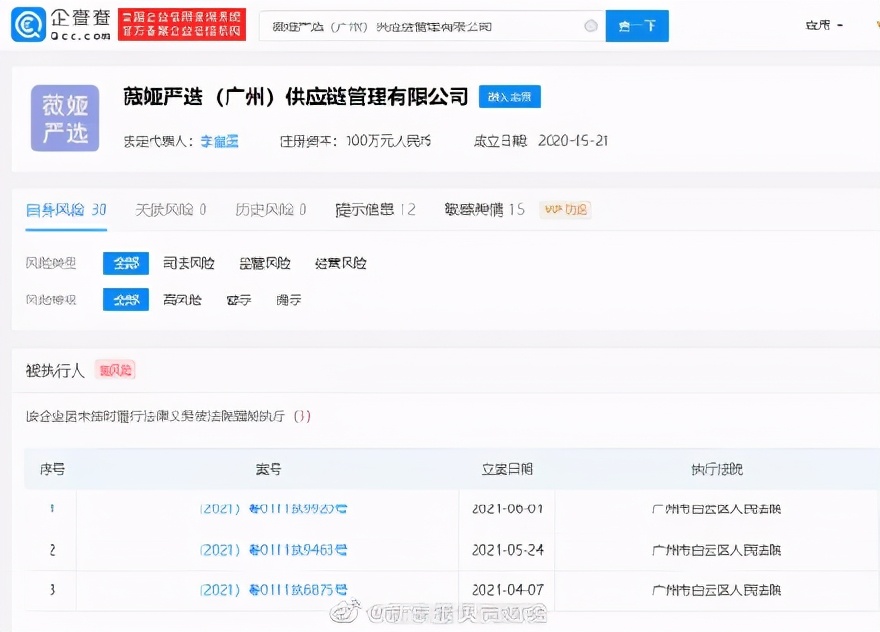880x632 pixels.
Task: Click the 企查查 logo icon at top left
Action: (x=26, y=24)
